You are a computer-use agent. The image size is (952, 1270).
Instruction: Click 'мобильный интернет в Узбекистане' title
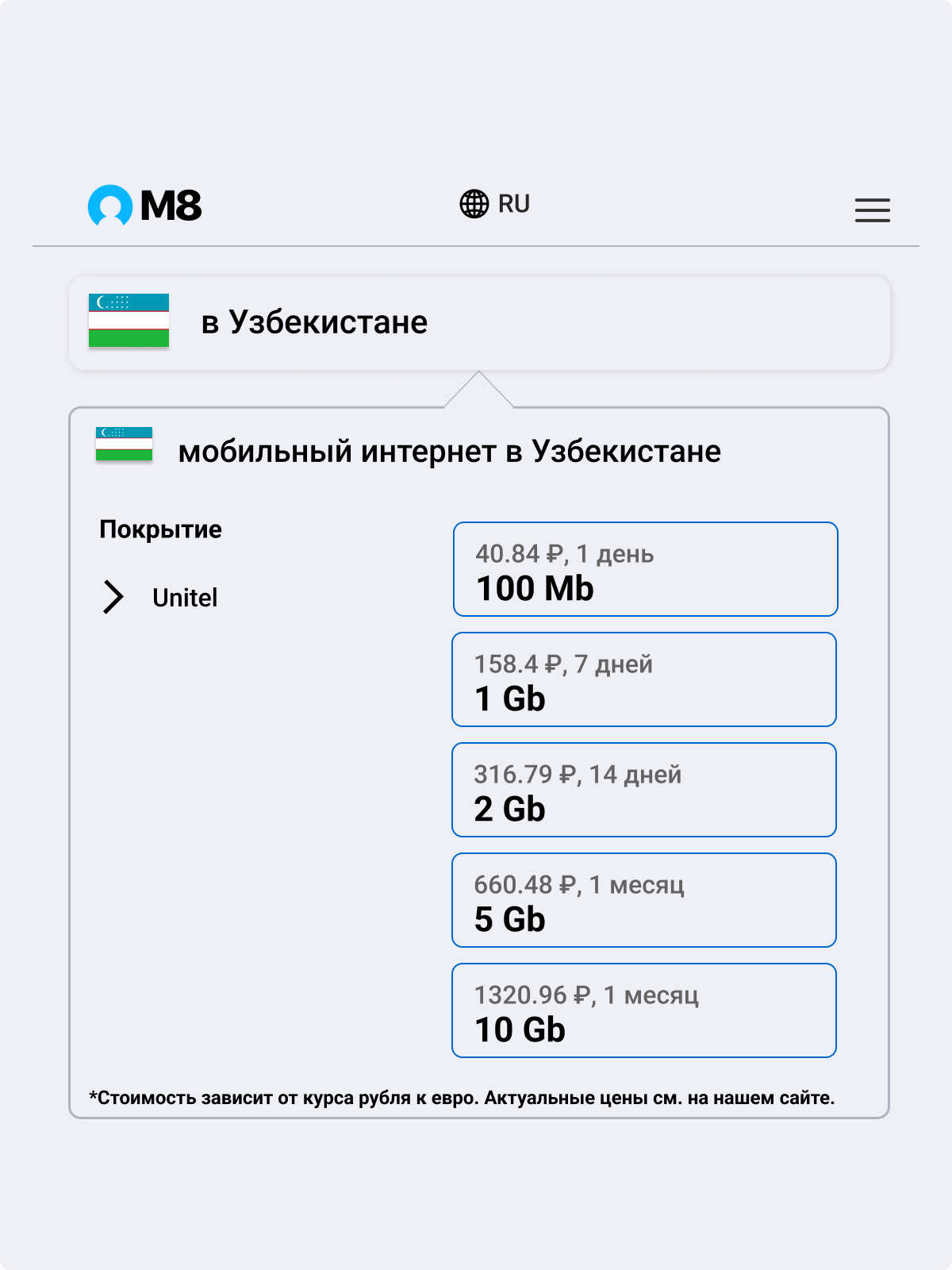pyautogui.click(x=450, y=452)
